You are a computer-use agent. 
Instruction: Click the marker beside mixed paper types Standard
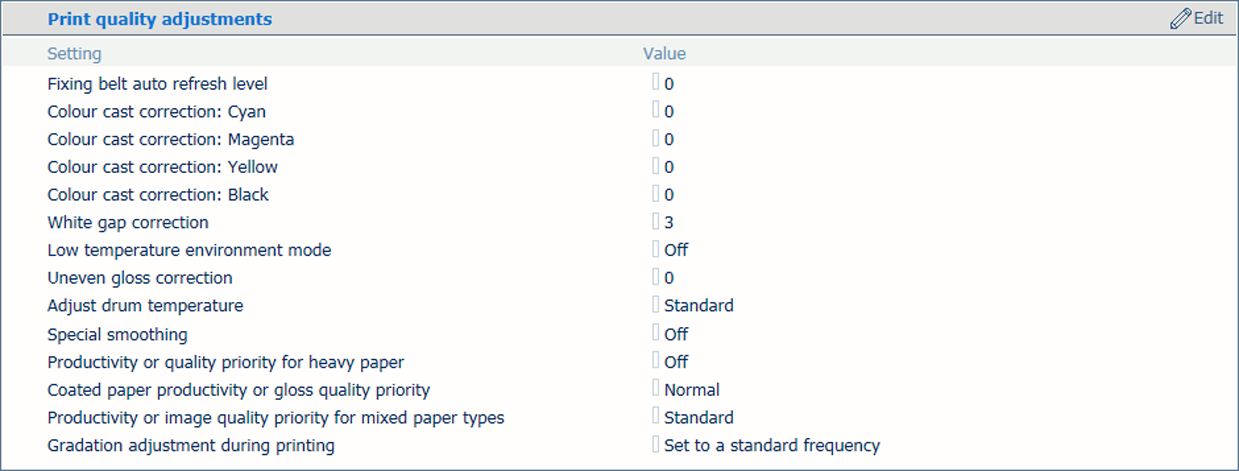tap(656, 415)
